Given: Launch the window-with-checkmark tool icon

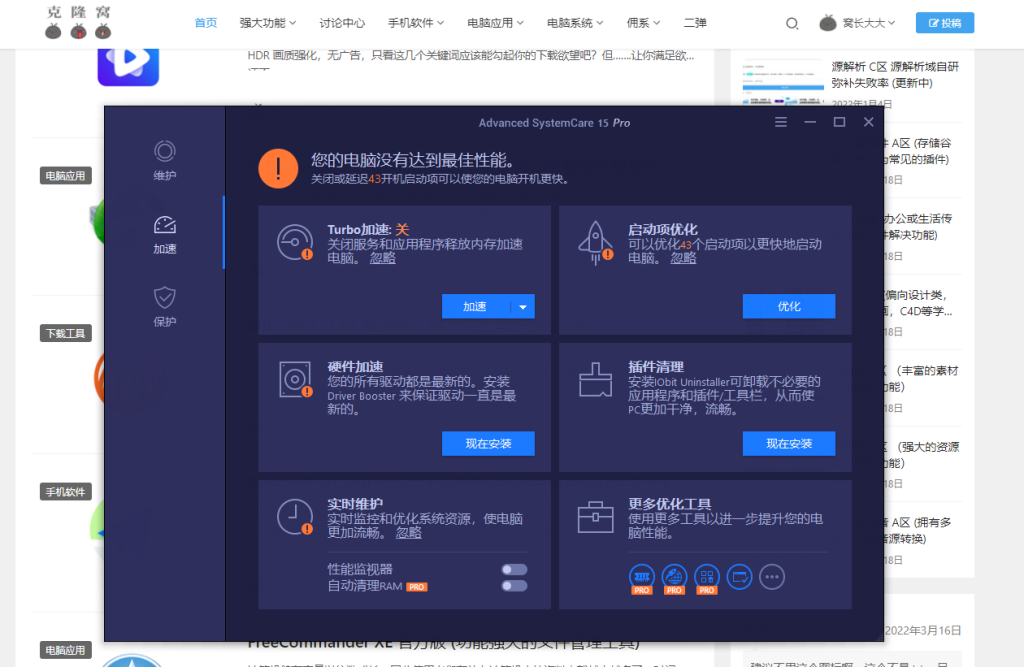Looking at the screenshot, I should click(739, 577).
